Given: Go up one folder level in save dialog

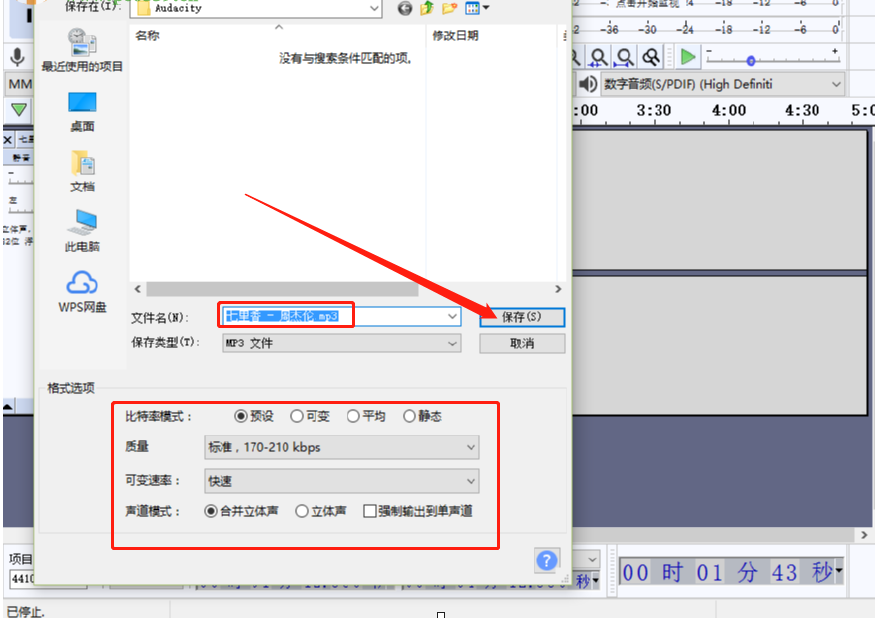Looking at the screenshot, I should coord(427,8).
